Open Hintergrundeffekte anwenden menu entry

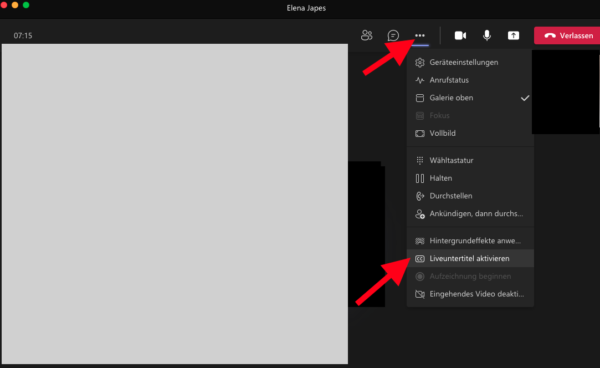[470, 241]
